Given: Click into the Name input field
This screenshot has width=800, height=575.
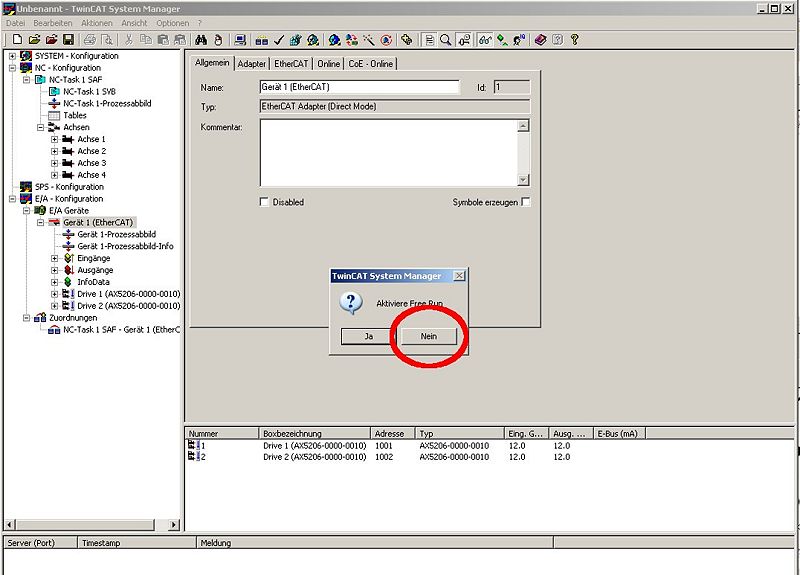Looking at the screenshot, I should click(360, 87).
